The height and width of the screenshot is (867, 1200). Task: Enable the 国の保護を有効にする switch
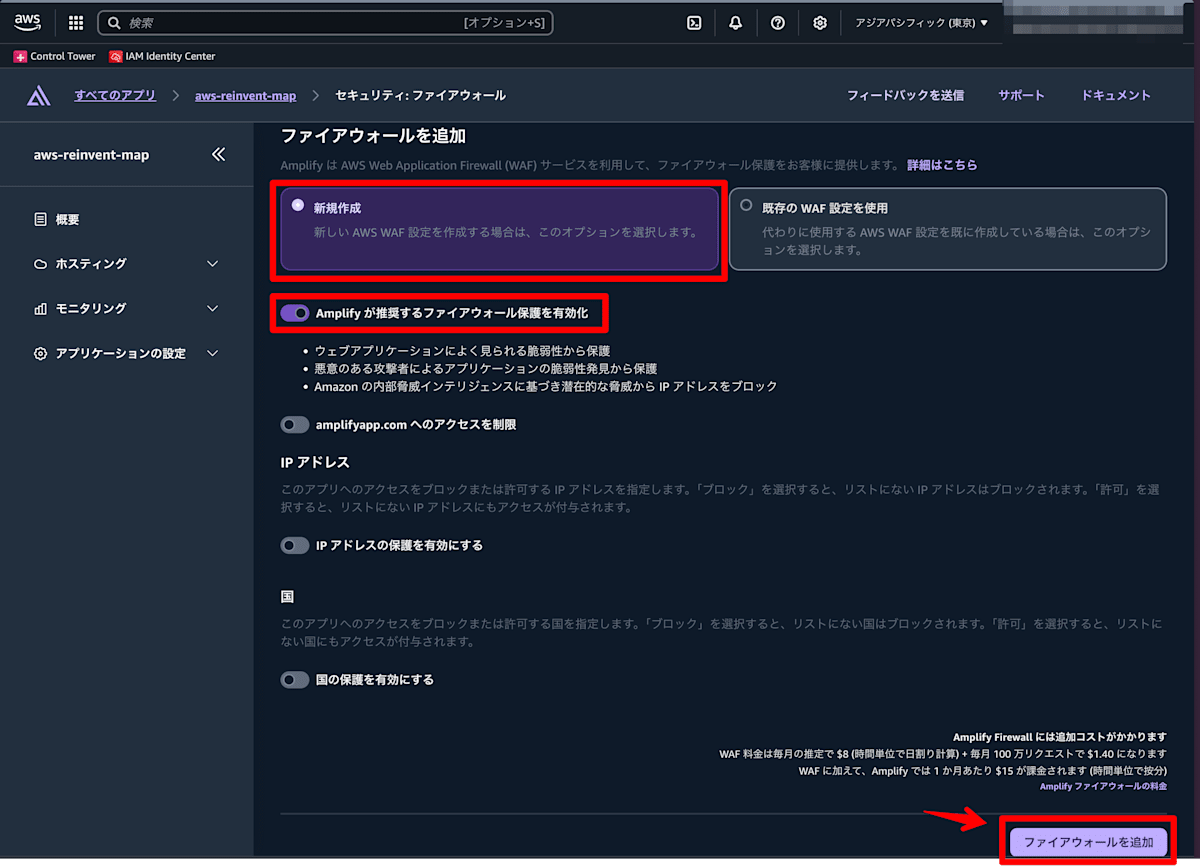pos(295,680)
